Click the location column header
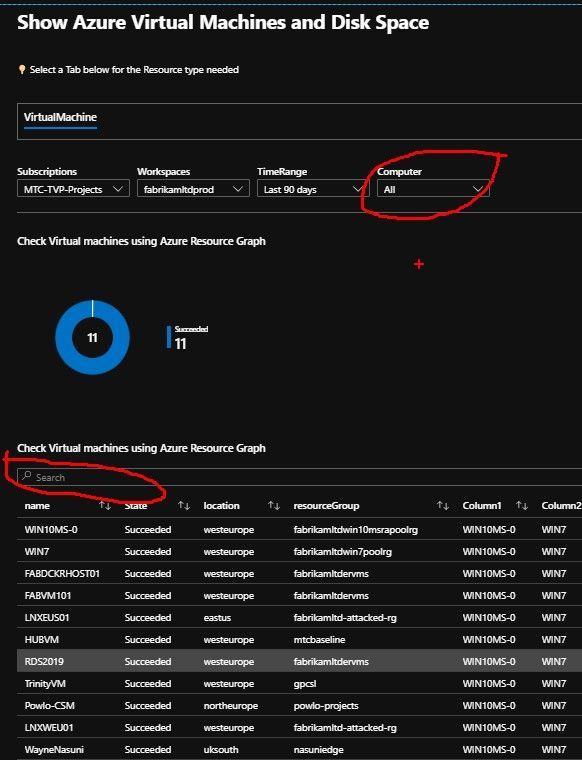This screenshot has width=582, height=760. pyautogui.click(x=221, y=506)
